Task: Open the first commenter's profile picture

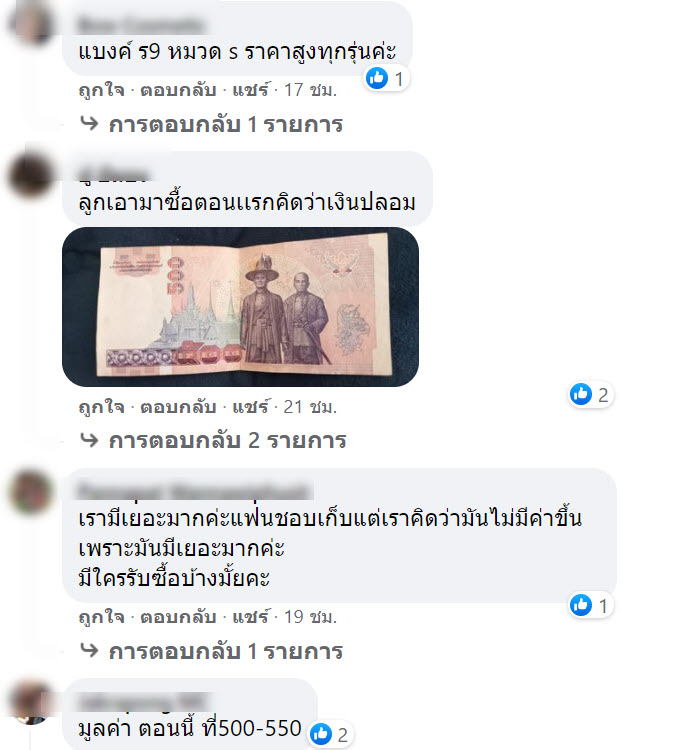Action: coord(30,22)
